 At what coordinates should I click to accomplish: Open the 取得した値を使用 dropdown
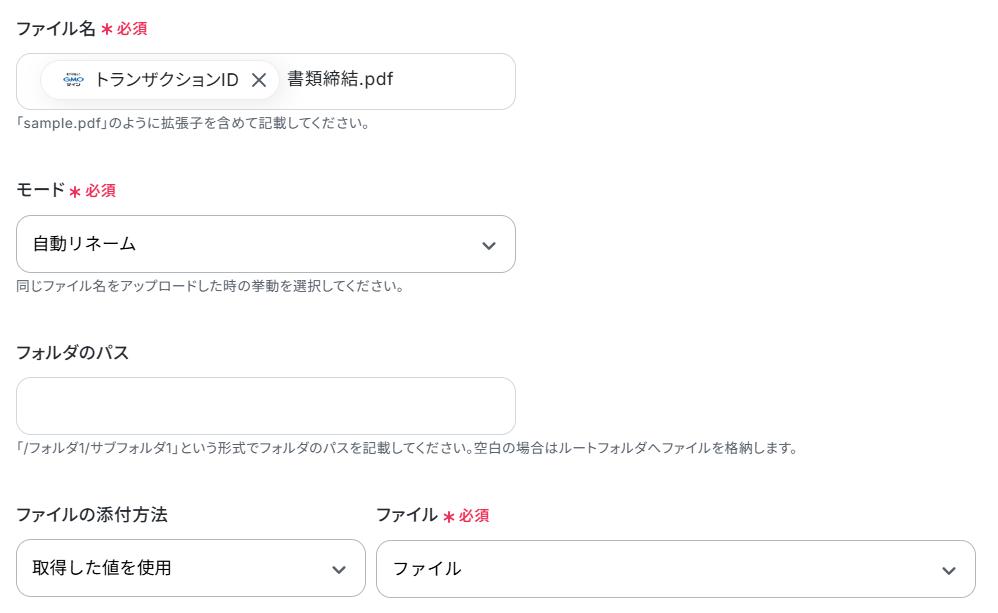tap(190, 568)
